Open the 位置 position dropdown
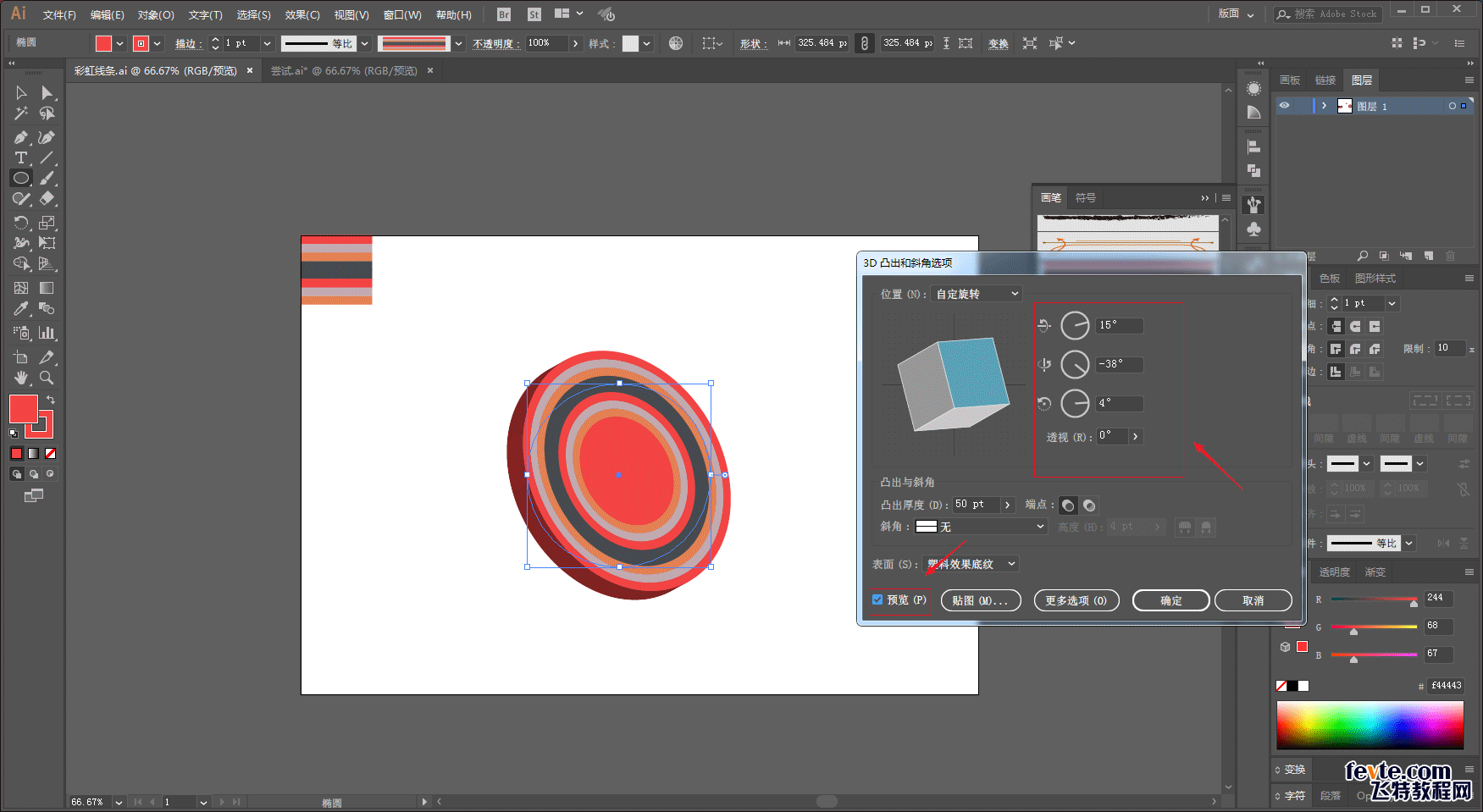The height and width of the screenshot is (812, 1483). [x=977, y=294]
